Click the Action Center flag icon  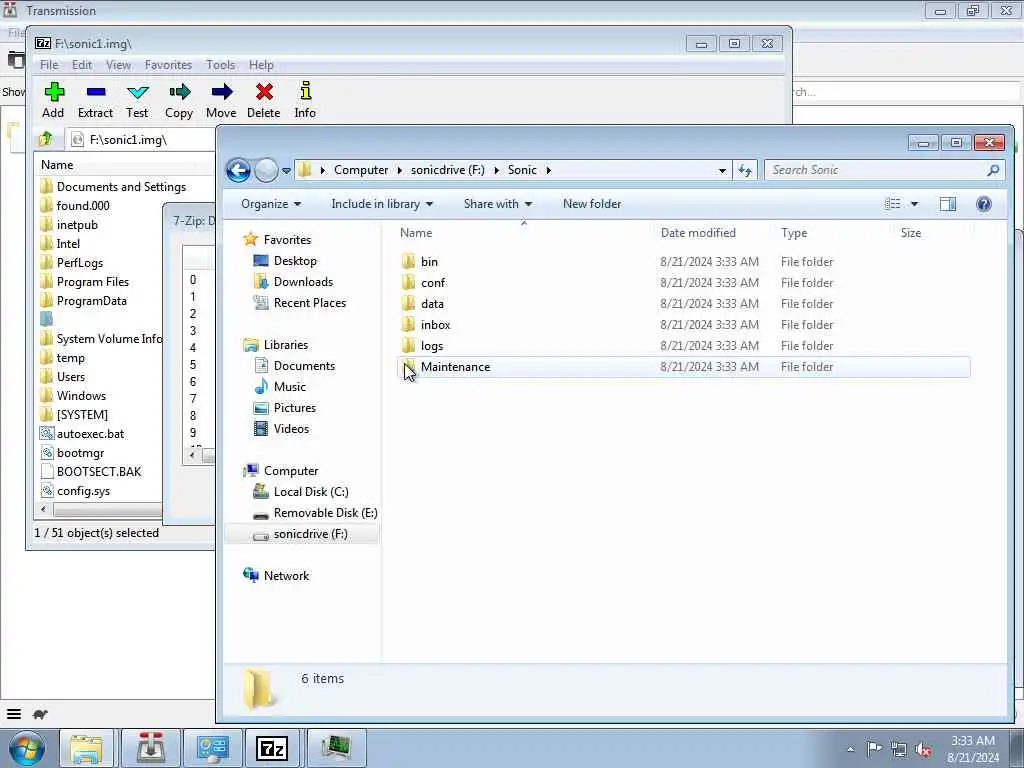874,749
